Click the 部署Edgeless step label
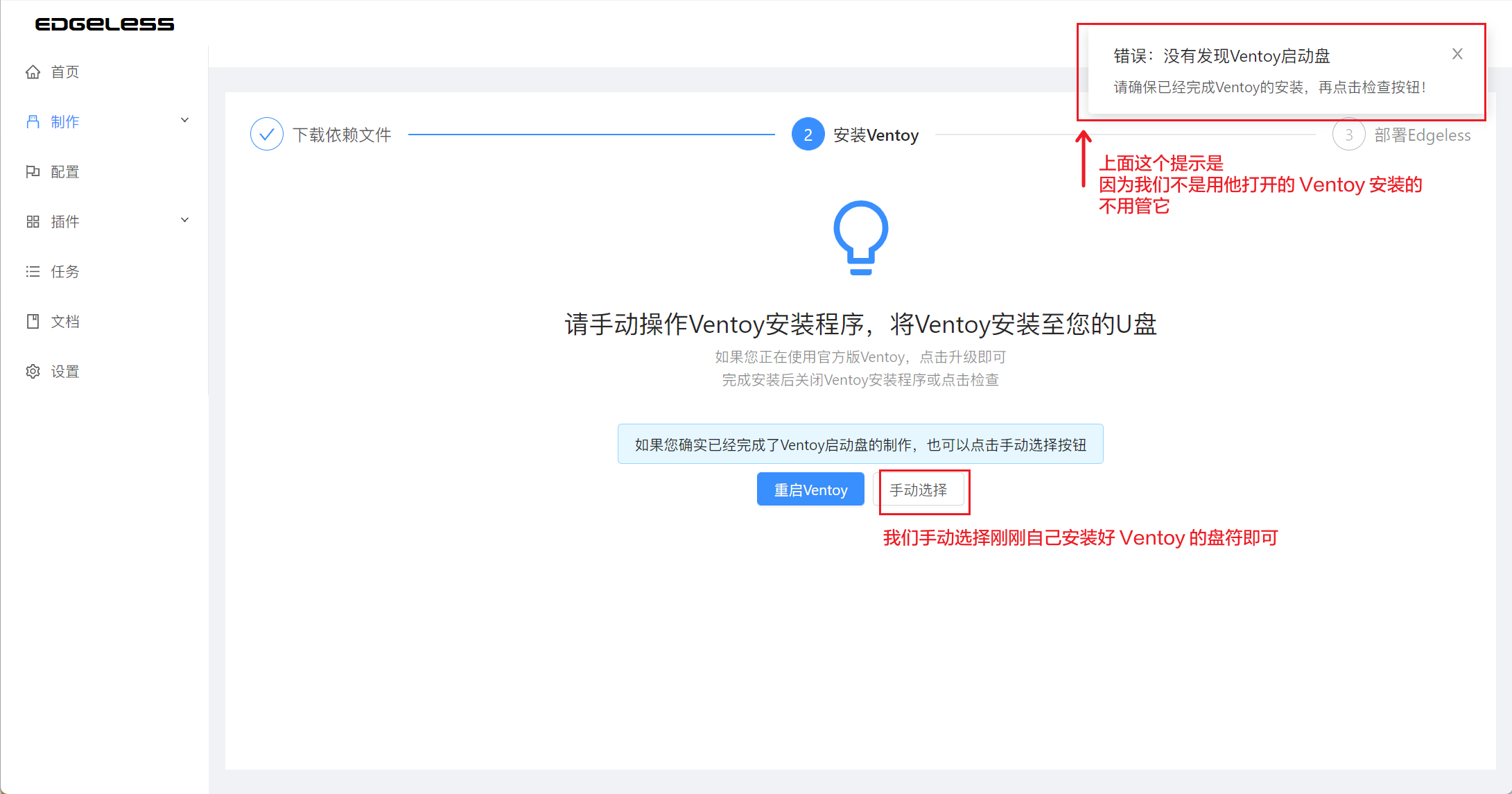Viewport: 1512px width, 794px height. click(1423, 135)
